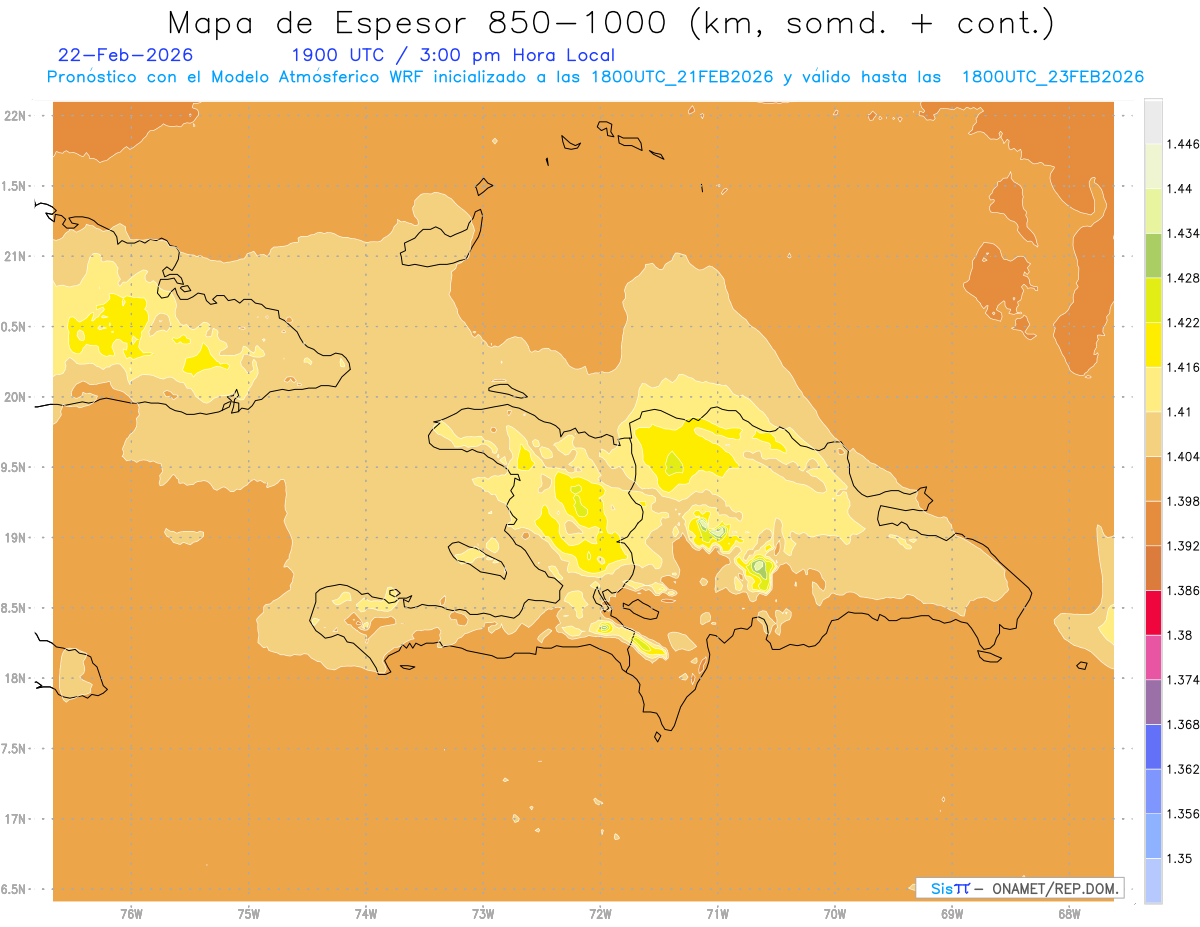Click the legend value 1.35
The width and height of the screenshot is (1200, 927).
(1180, 858)
